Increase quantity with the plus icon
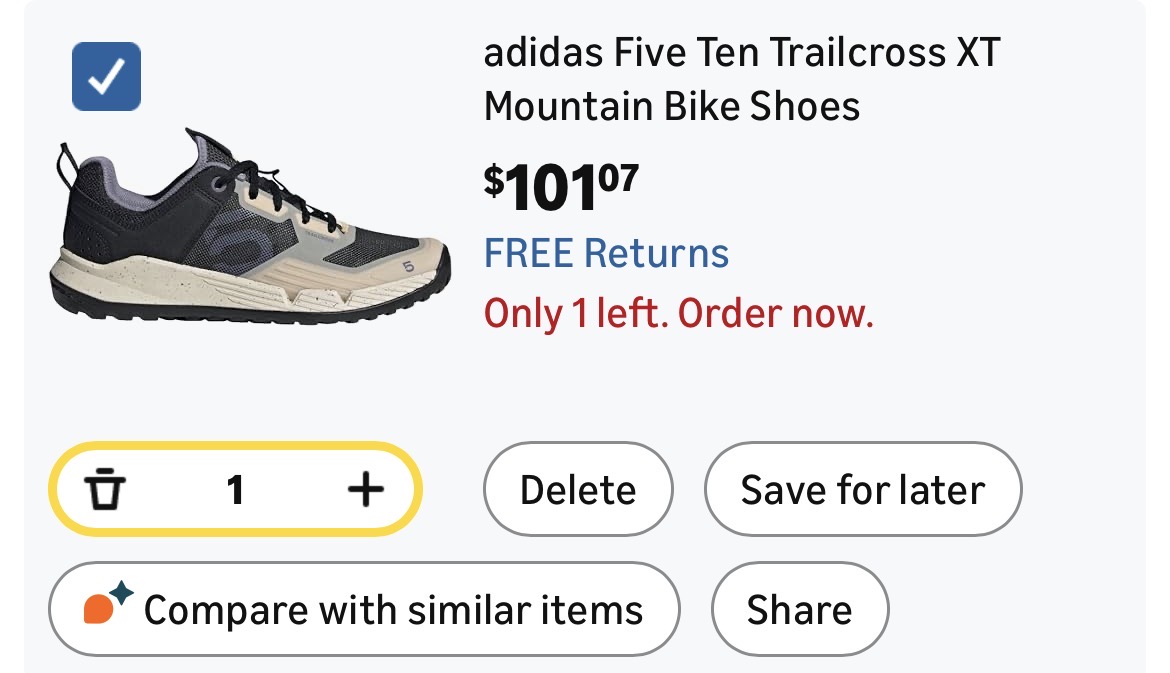 pos(365,490)
